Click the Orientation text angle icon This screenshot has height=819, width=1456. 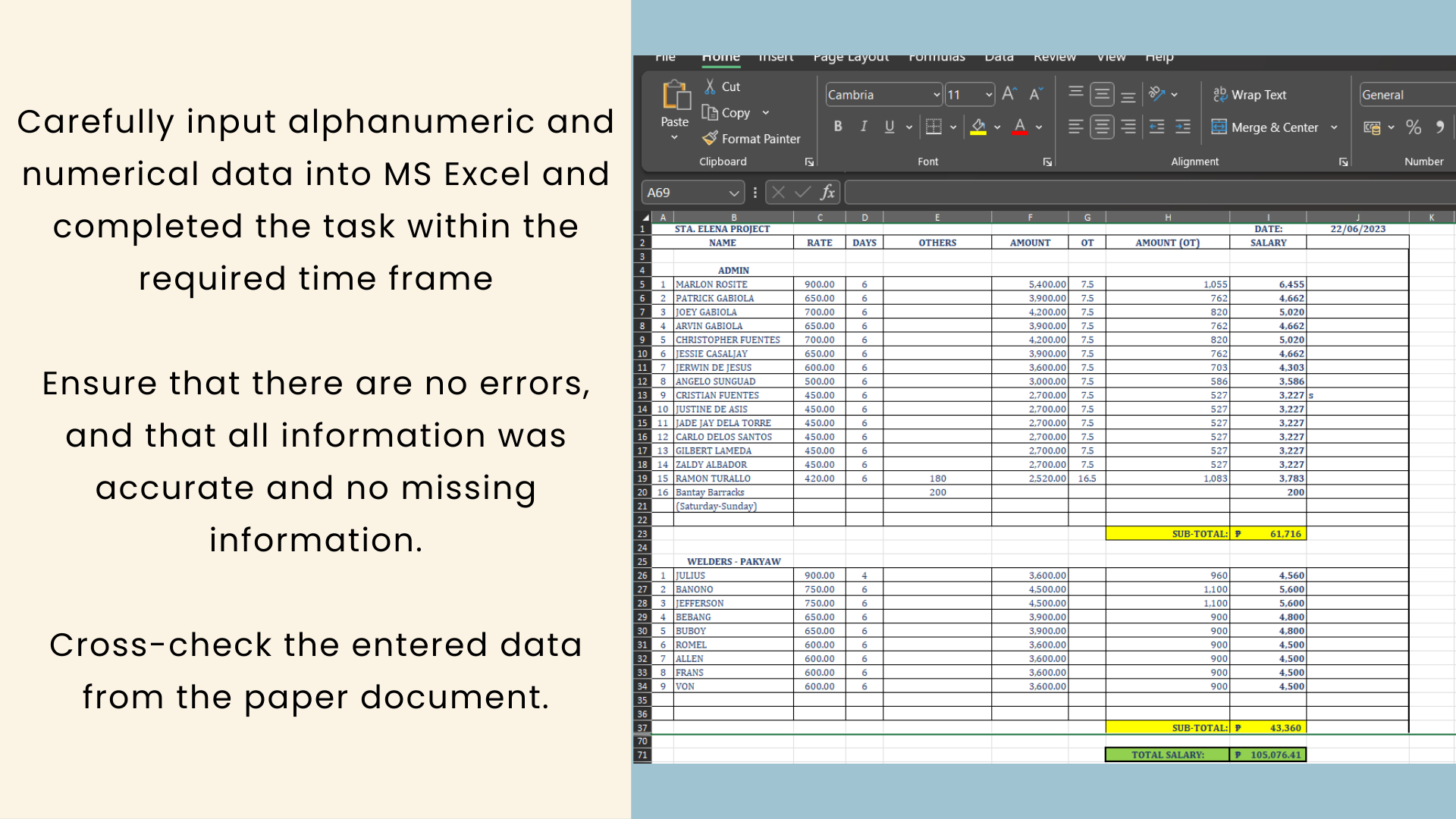[1156, 94]
